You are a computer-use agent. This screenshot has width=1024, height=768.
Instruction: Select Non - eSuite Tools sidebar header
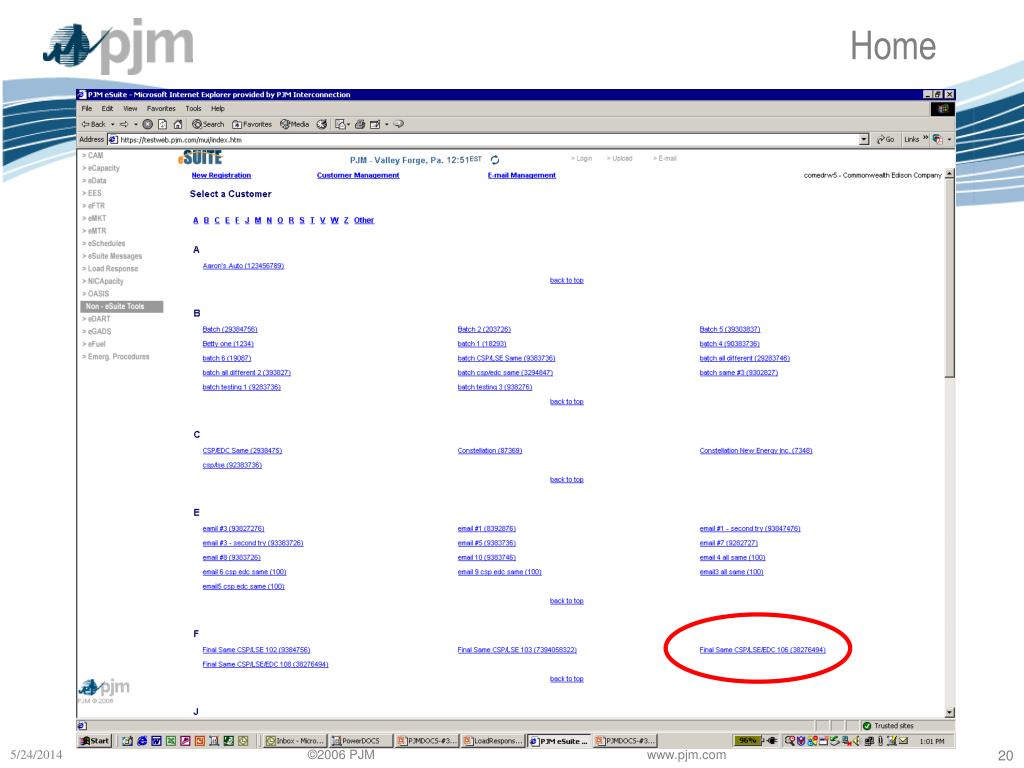point(121,306)
